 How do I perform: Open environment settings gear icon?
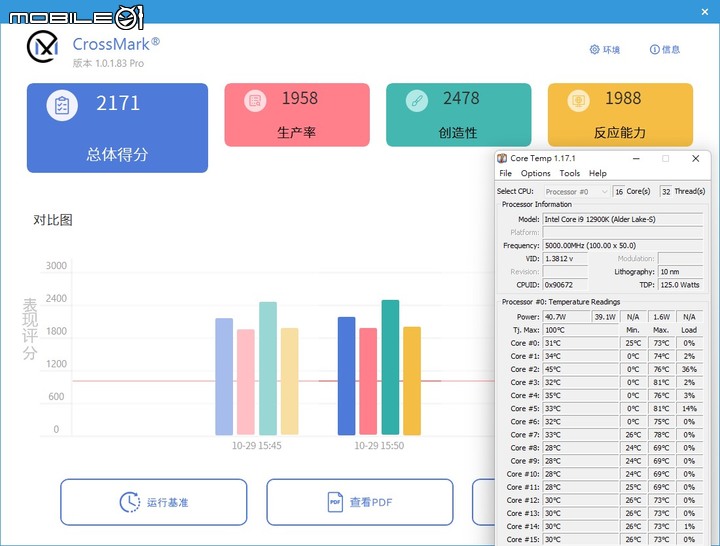pos(594,49)
